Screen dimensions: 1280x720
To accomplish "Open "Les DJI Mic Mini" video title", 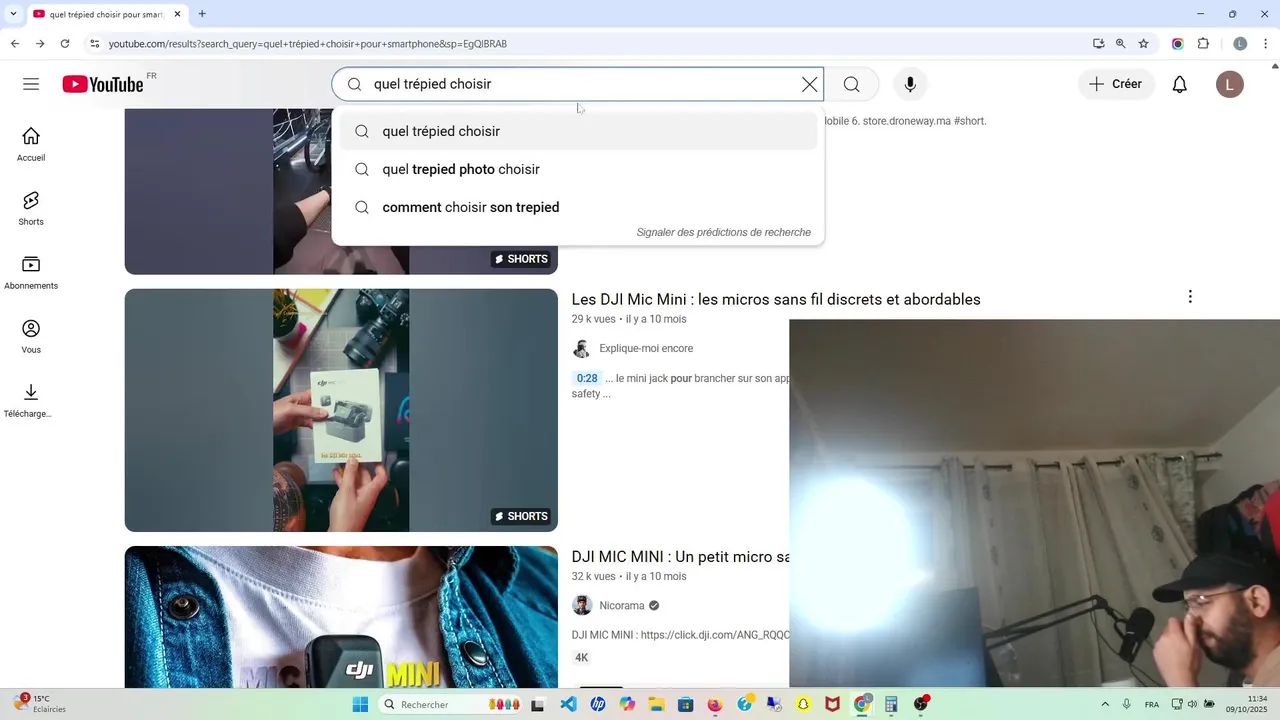I will [x=776, y=299].
